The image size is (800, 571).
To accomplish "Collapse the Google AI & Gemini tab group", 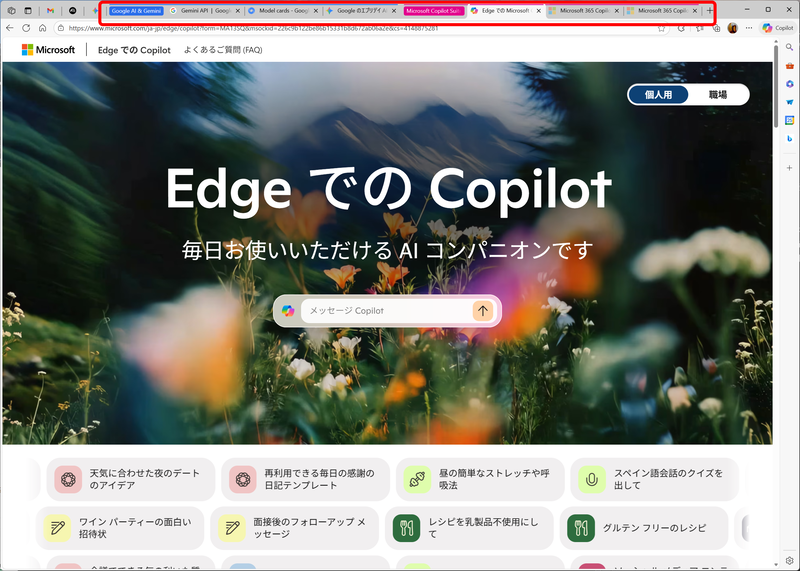I will pyautogui.click(x=136, y=11).
